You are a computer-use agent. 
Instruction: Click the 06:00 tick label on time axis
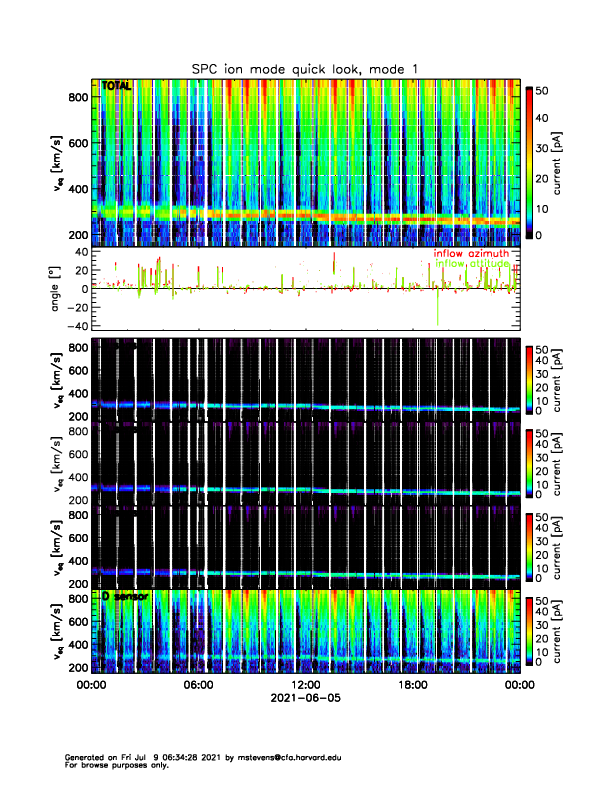click(x=198, y=684)
